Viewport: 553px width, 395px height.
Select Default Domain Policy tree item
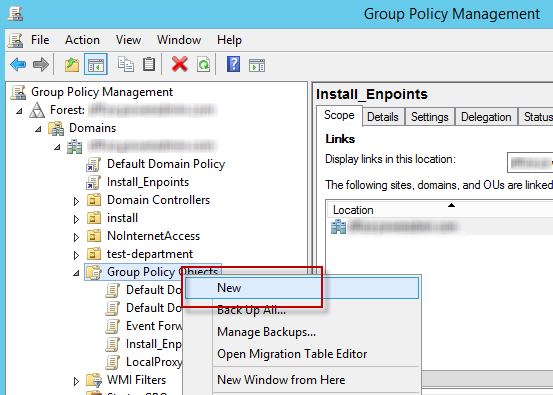[x=166, y=164]
